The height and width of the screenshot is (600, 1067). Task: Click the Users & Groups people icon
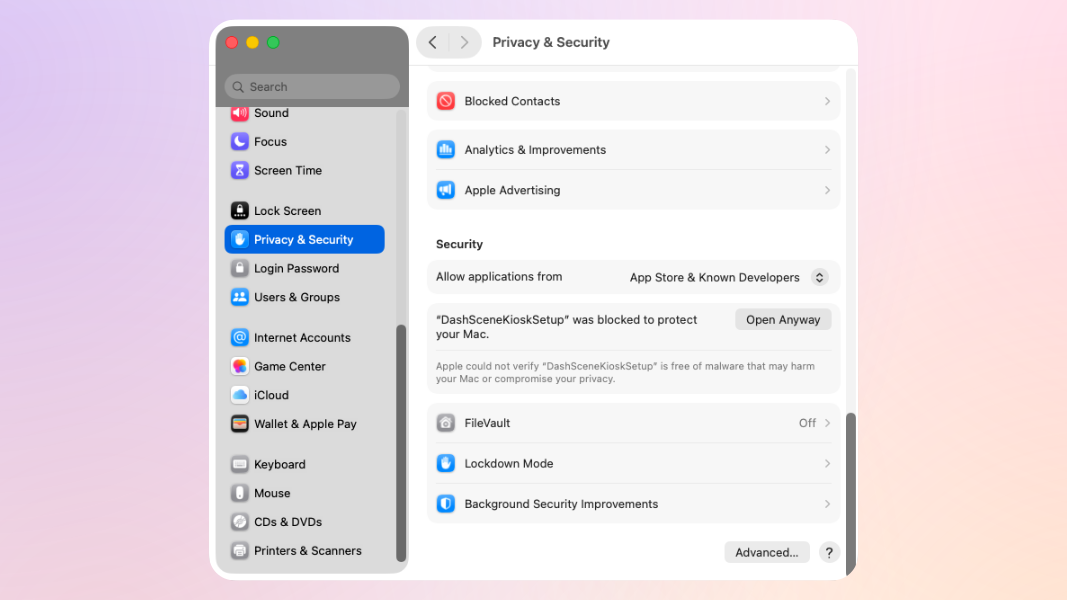240,297
